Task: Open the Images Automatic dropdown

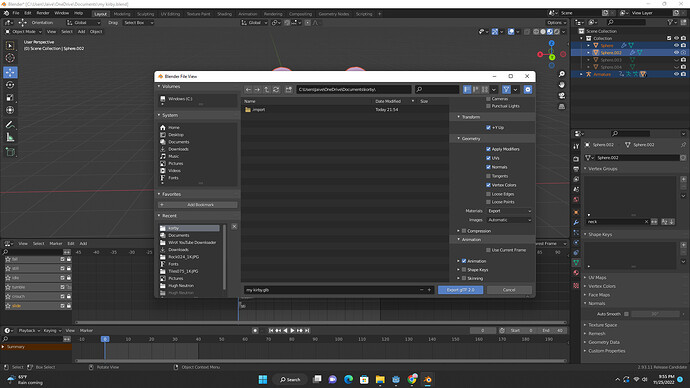Action: coord(509,220)
